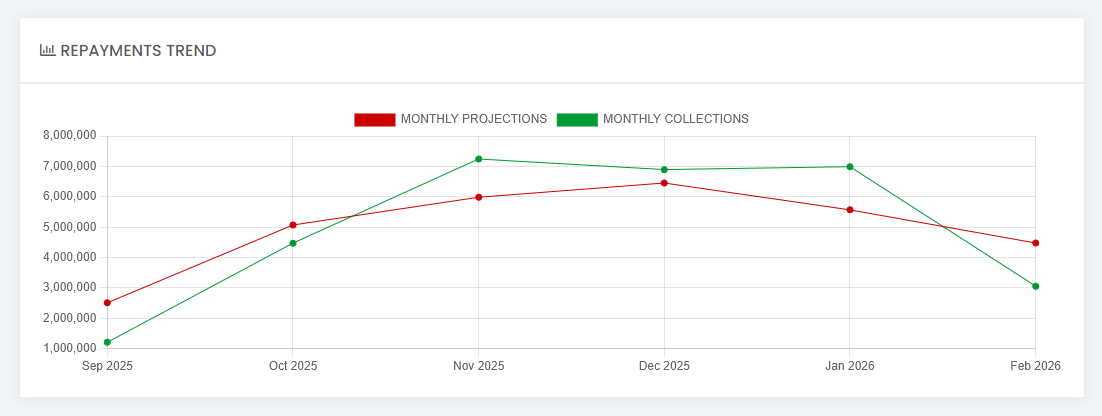This screenshot has height=416, width=1102.
Task: Select the green collections point for Jan 2026
Action: (x=850, y=167)
